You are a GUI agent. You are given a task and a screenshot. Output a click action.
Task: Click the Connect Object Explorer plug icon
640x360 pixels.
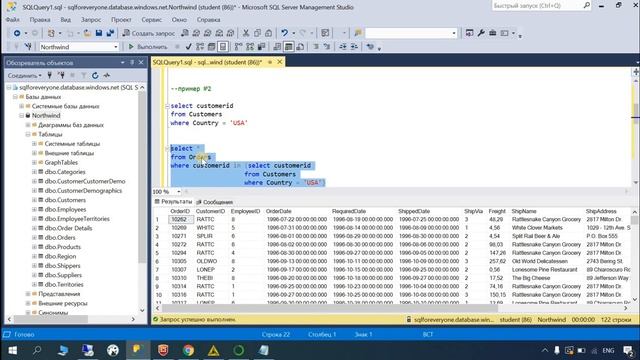50,76
